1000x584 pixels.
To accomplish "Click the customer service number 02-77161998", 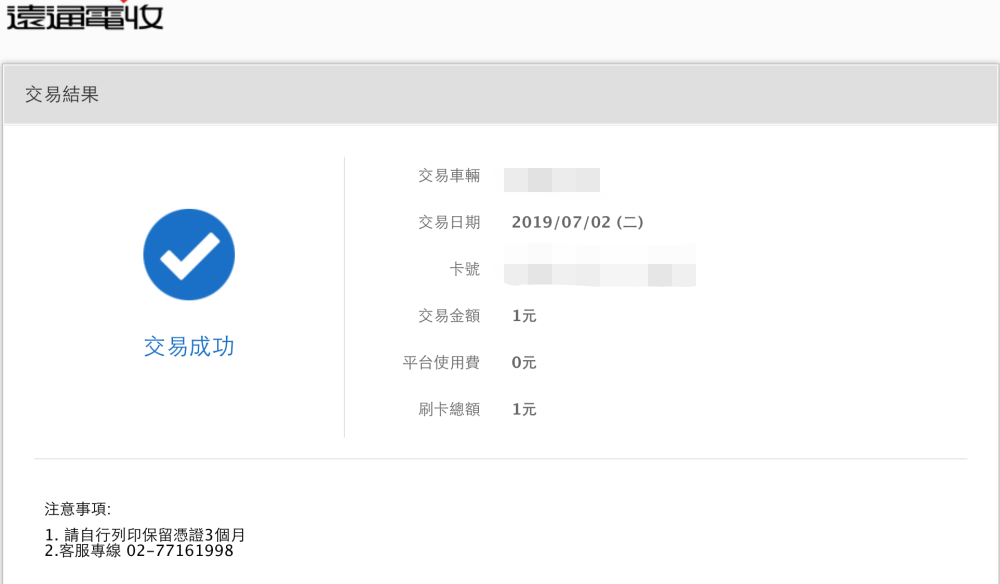I will [x=180, y=551].
